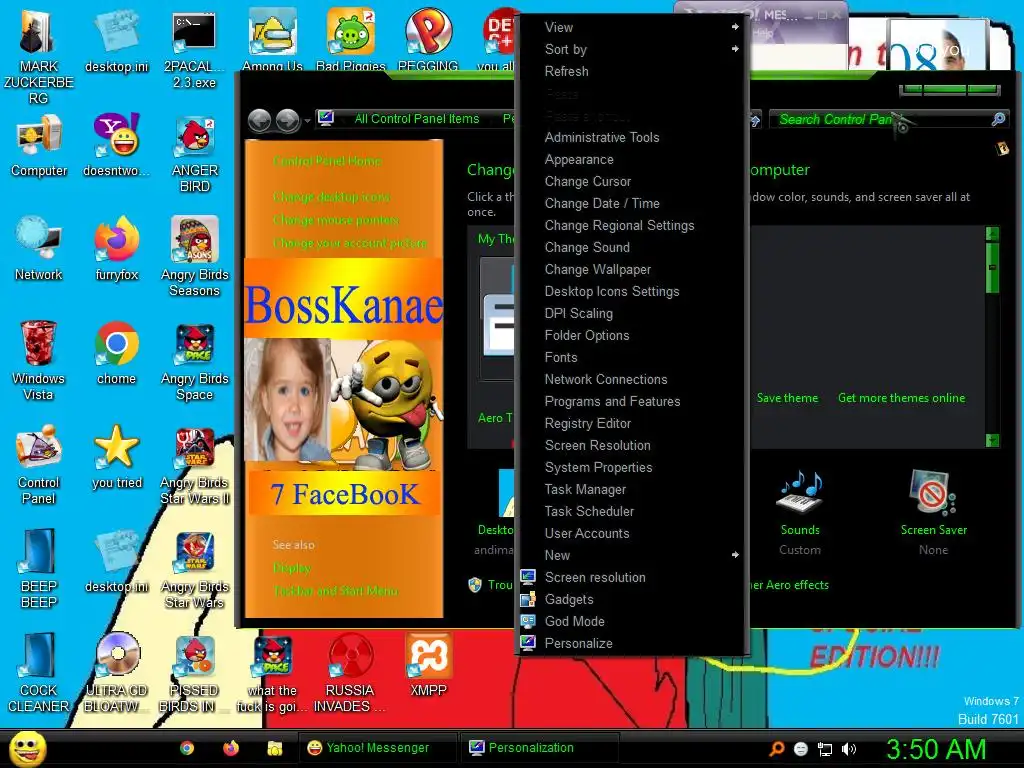Click the Save theme link
The image size is (1024, 768).
click(x=787, y=398)
